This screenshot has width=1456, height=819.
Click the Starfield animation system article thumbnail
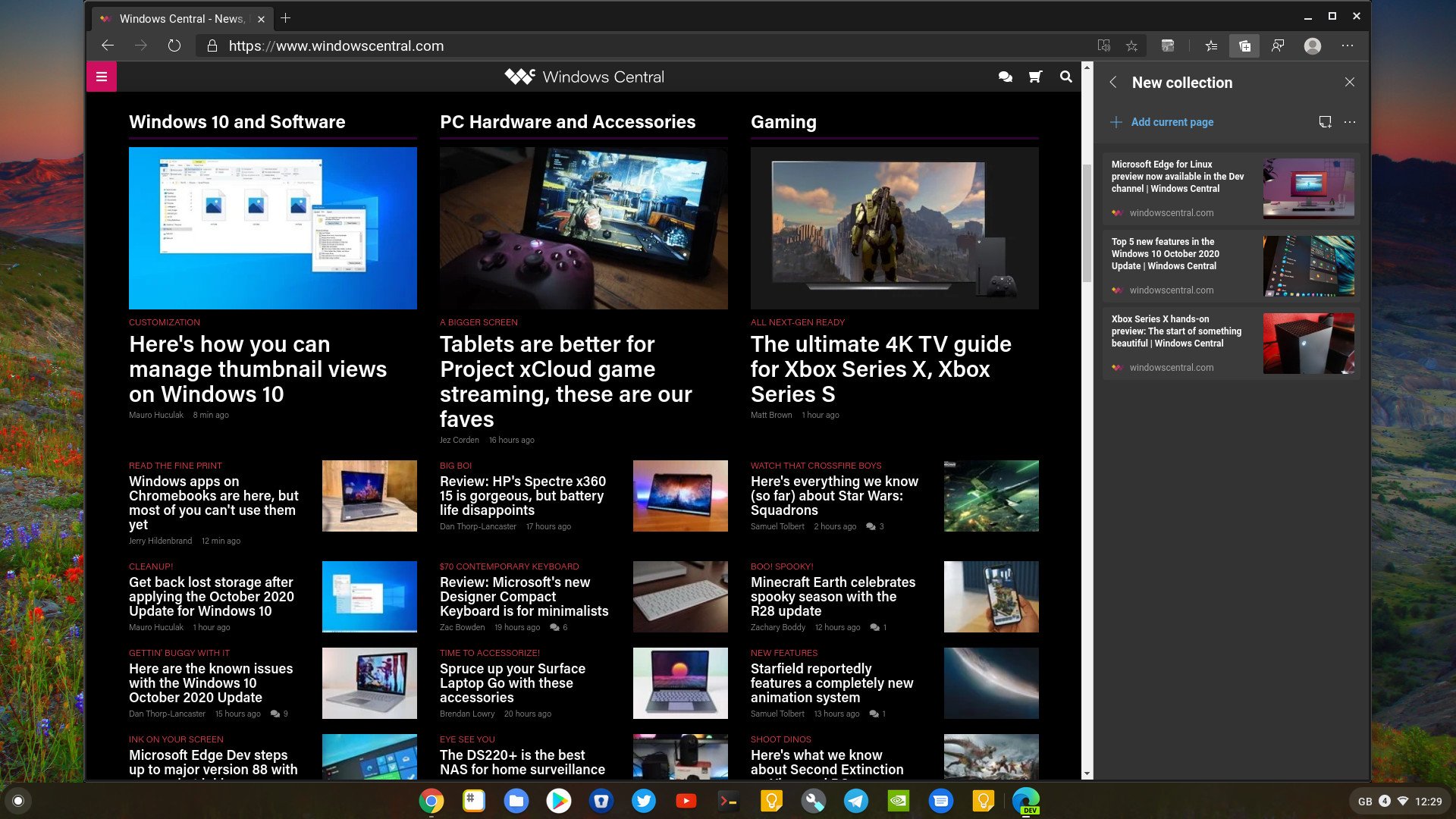(x=991, y=683)
